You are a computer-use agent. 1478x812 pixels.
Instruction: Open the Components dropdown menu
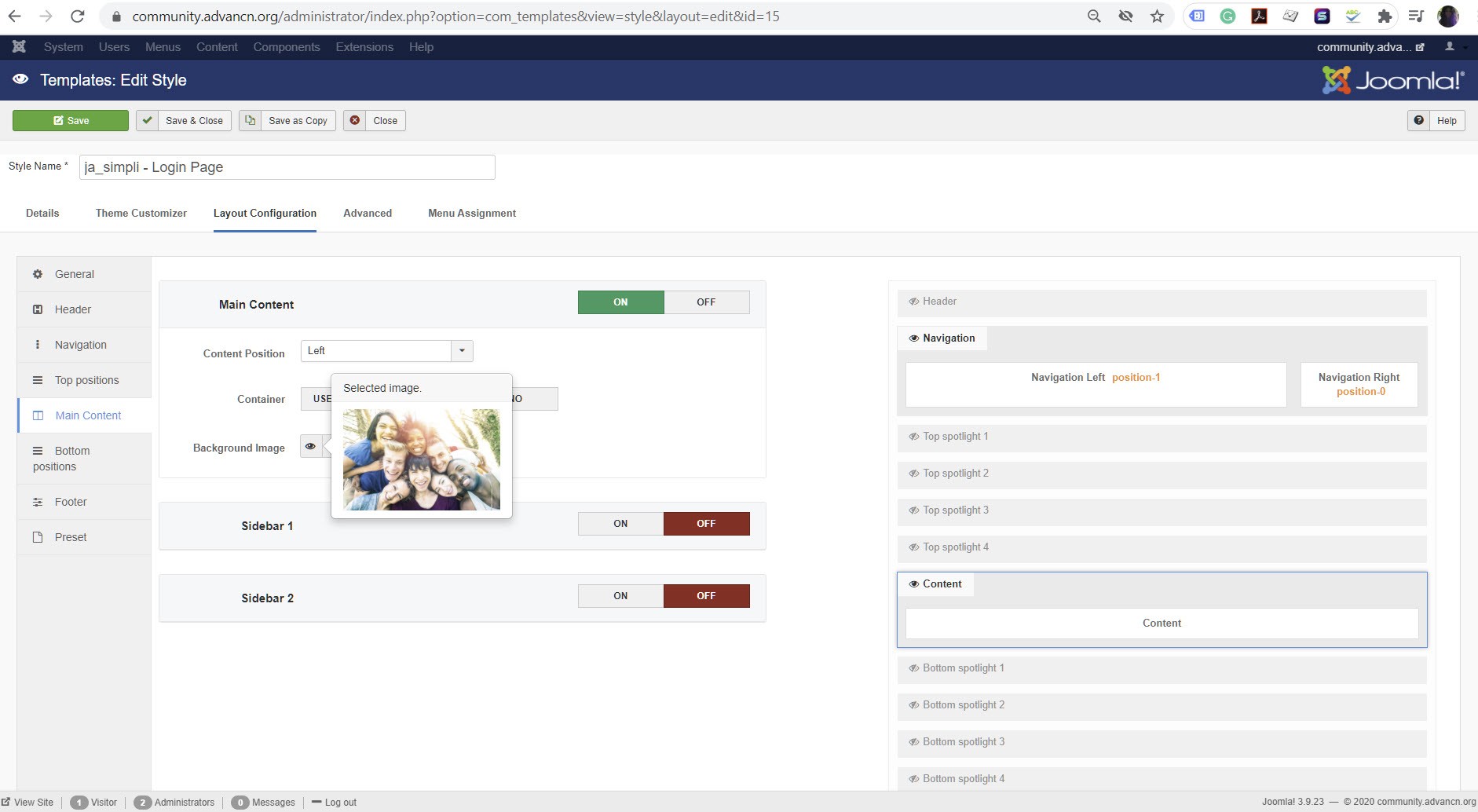[x=287, y=47]
